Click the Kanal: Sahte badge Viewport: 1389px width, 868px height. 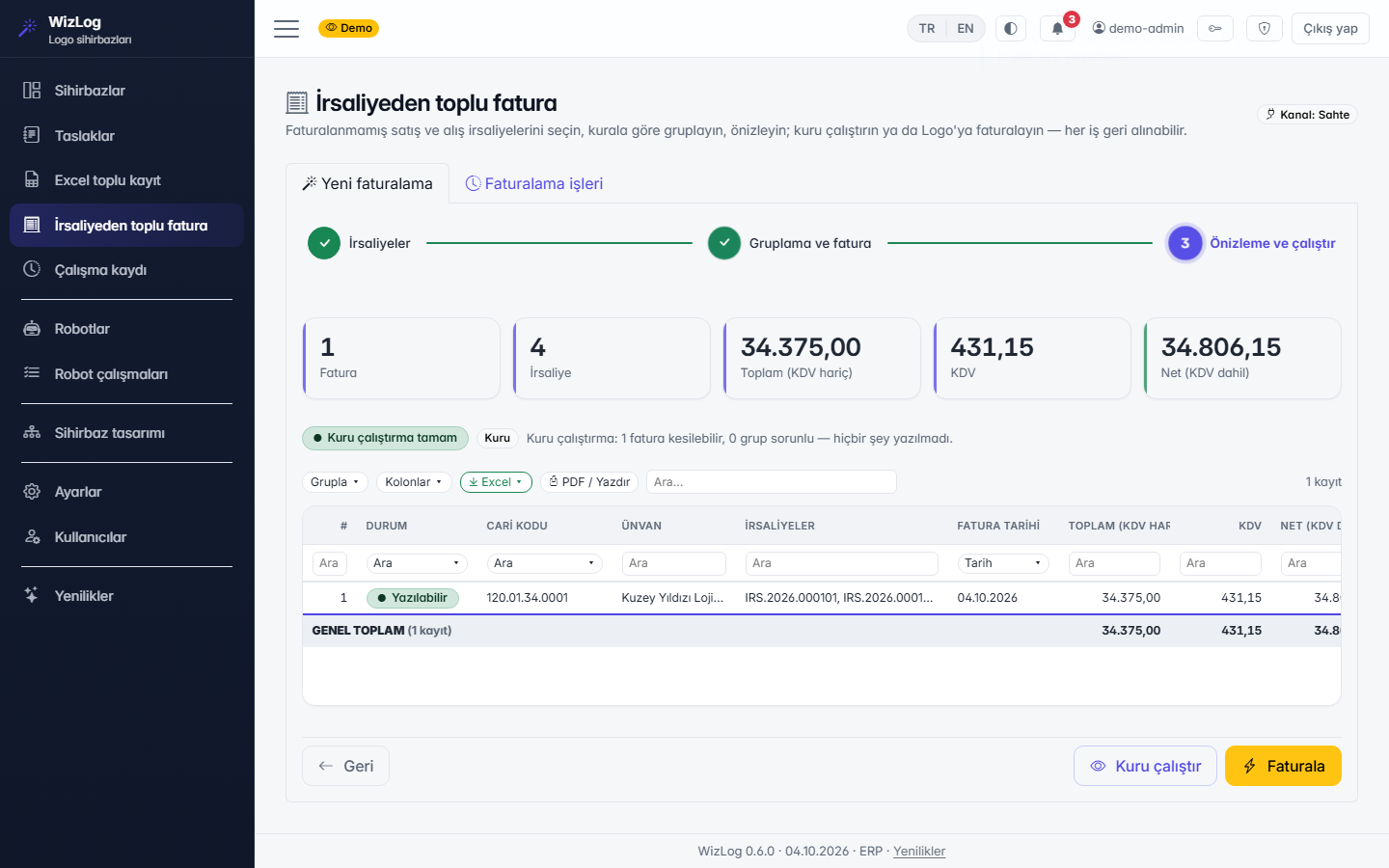pyautogui.click(x=1308, y=115)
